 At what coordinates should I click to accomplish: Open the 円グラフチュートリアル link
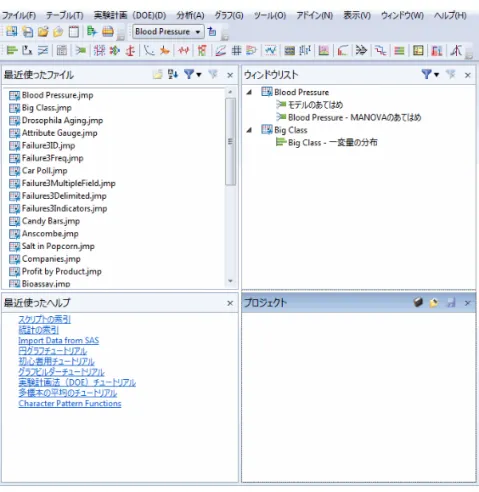tap(53, 351)
